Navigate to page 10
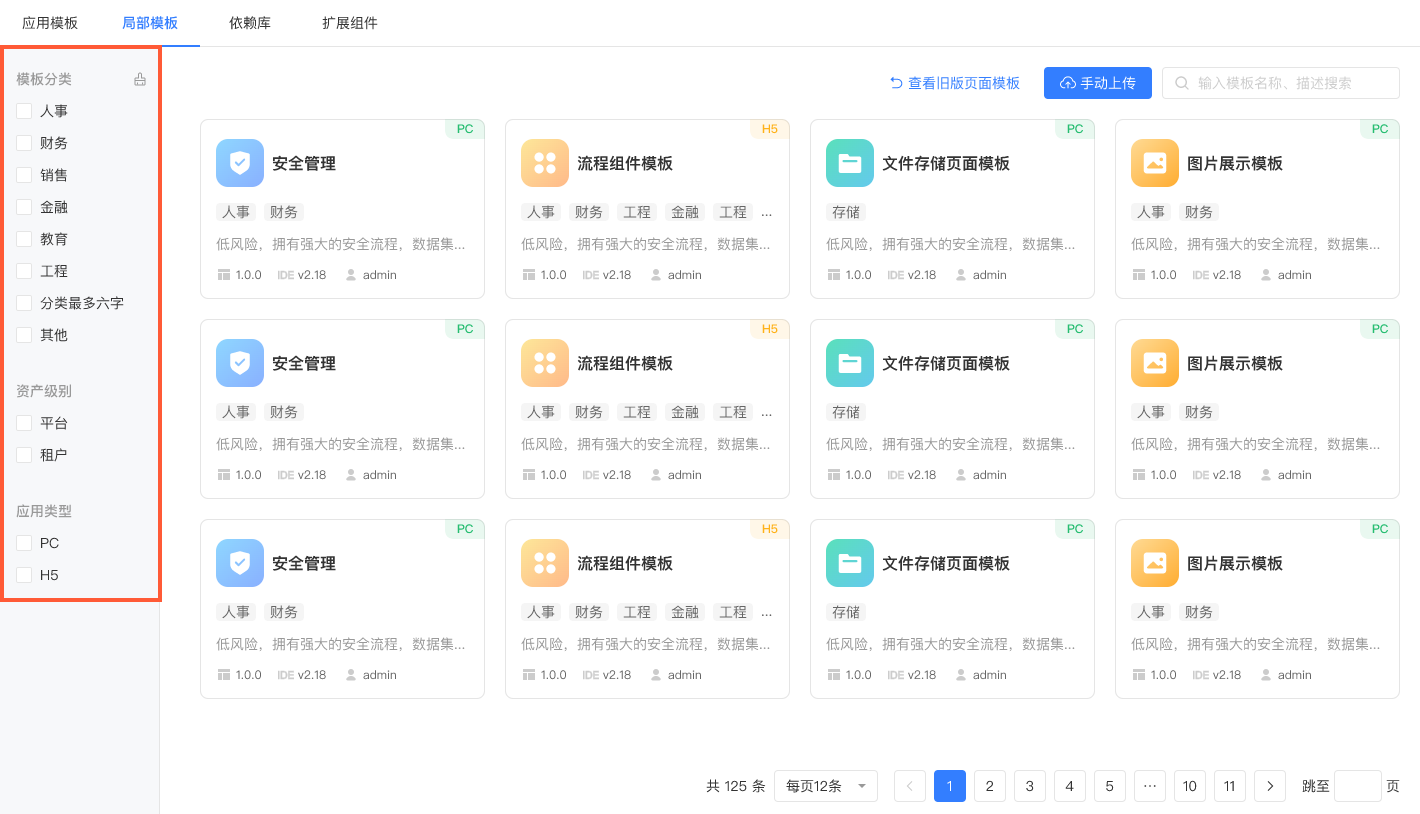The width and height of the screenshot is (1420, 814). (x=1190, y=786)
